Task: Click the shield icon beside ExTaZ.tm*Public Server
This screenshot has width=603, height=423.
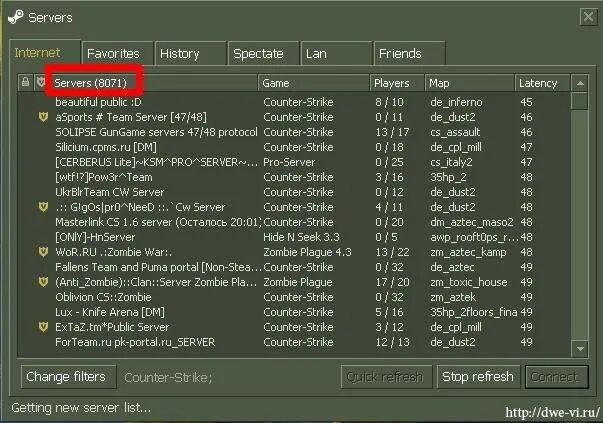Action: pyautogui.click(x=43, y=327)
